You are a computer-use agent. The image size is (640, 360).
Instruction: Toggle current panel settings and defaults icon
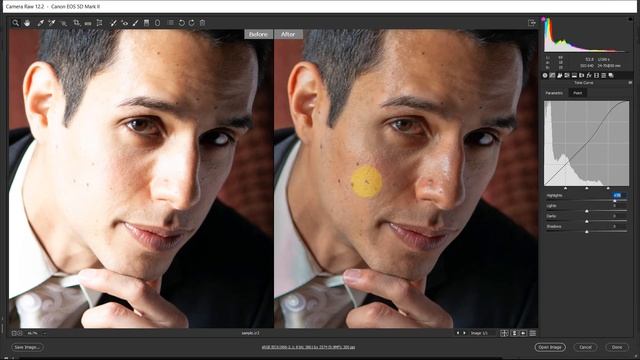pyautogui.click(x=533, y=333)
